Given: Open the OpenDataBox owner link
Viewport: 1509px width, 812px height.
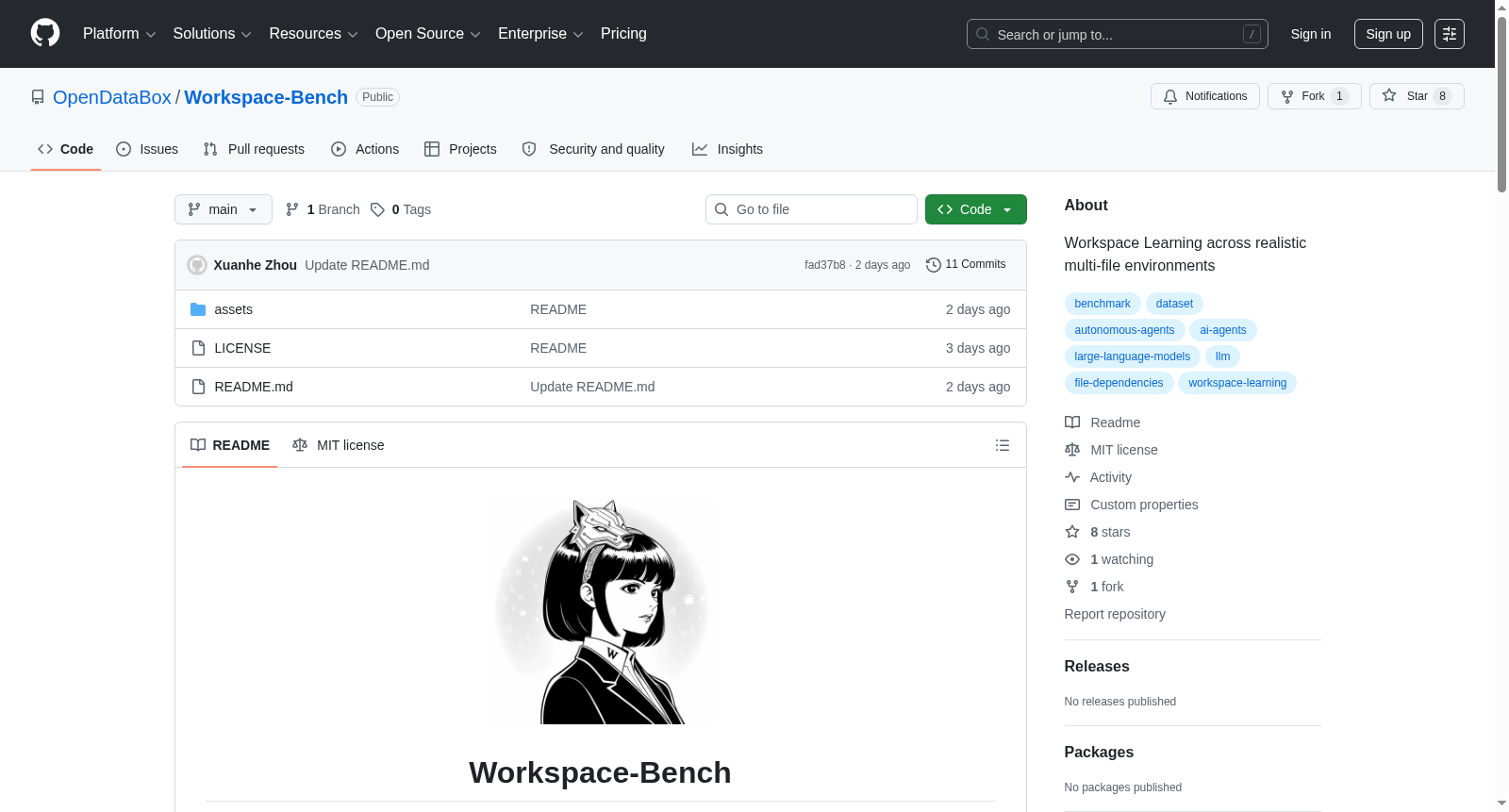Looking at the screenshot, I should point(112,97).
